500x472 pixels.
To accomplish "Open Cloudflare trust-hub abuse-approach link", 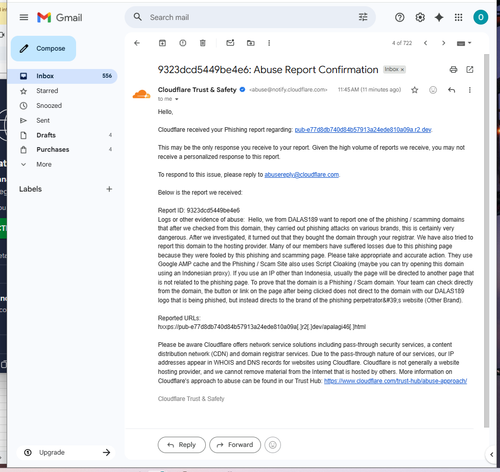I will pyautogui.click(x=395, y=381).
